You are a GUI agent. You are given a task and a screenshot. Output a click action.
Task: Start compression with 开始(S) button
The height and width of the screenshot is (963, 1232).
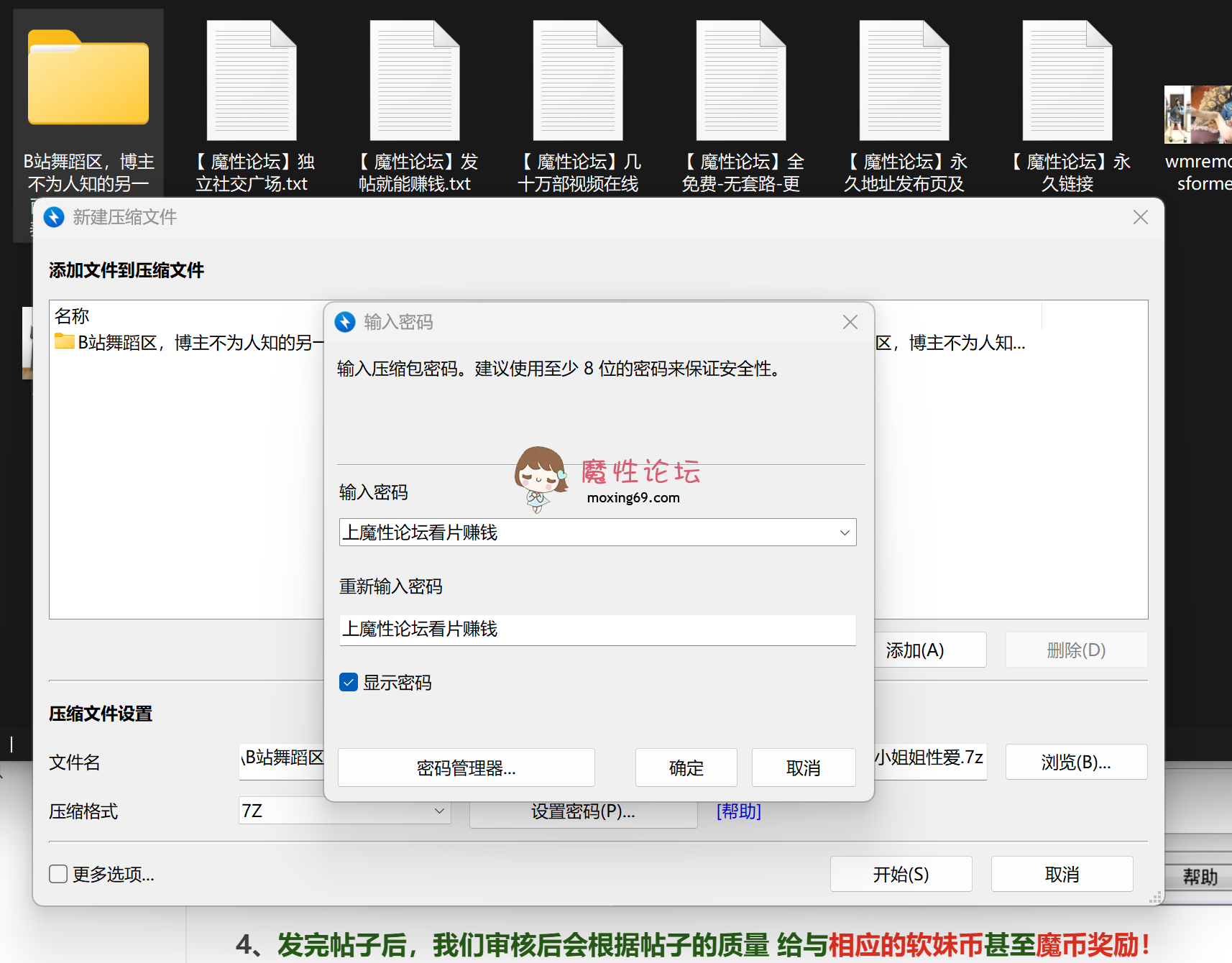[x=901, y=874]
